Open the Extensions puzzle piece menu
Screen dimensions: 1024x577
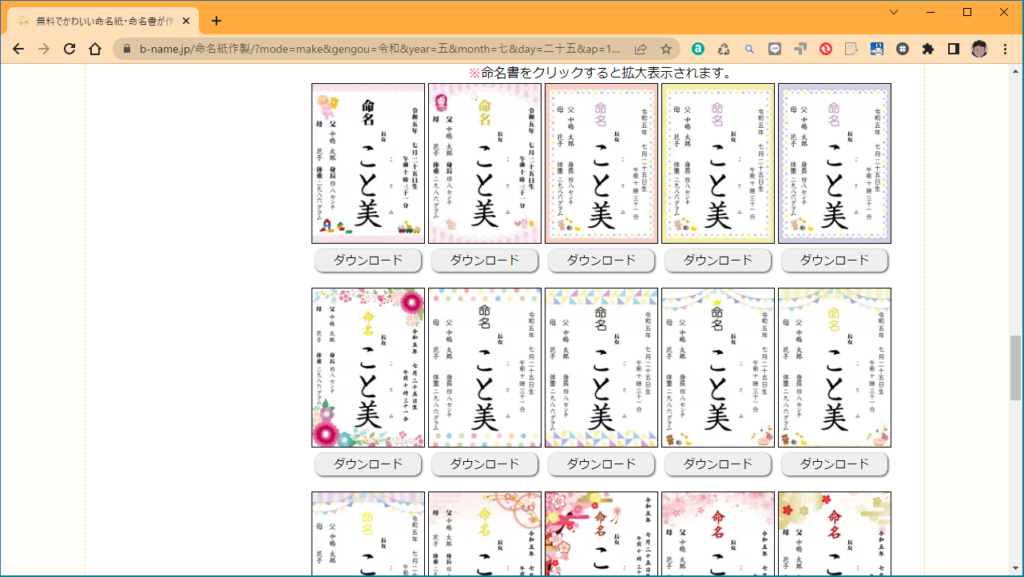coord(928,47)
